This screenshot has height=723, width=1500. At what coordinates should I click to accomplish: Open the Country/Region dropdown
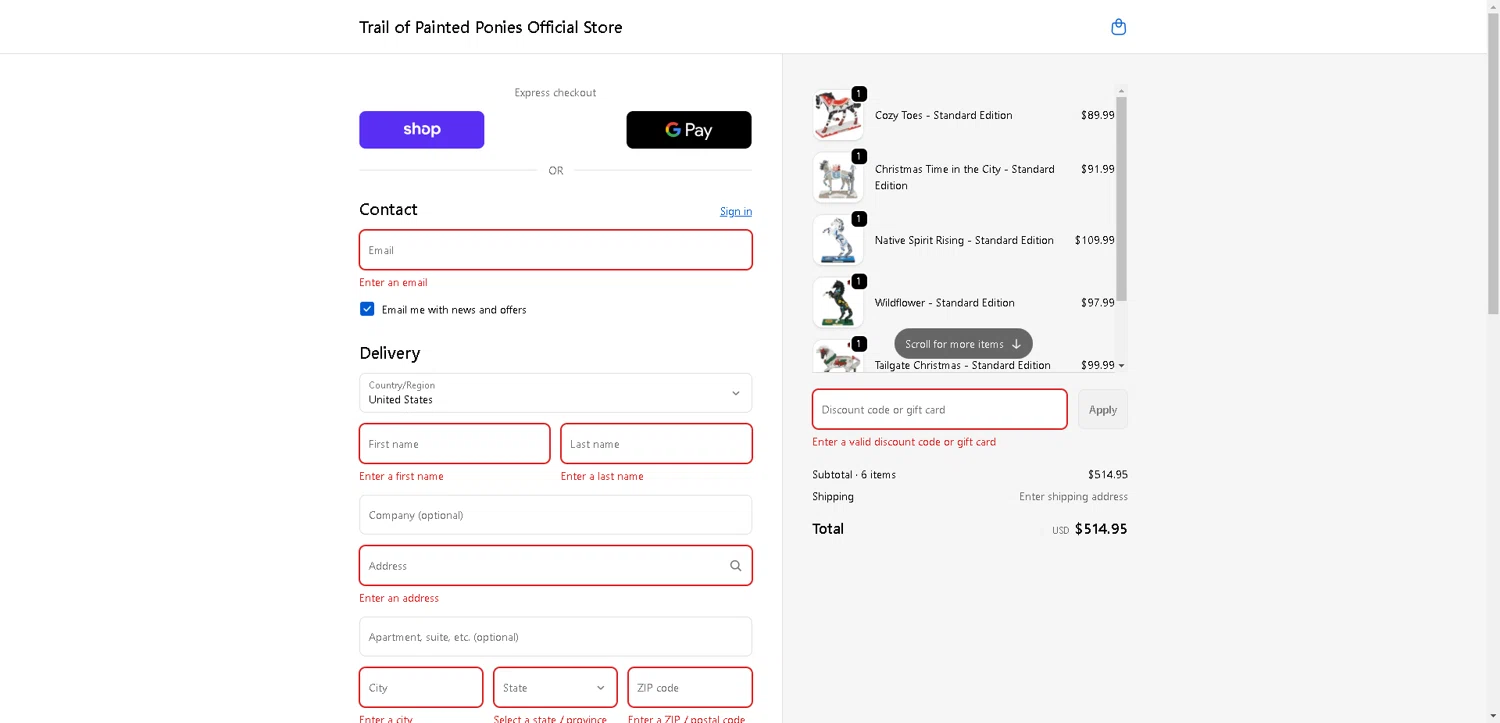556,393
